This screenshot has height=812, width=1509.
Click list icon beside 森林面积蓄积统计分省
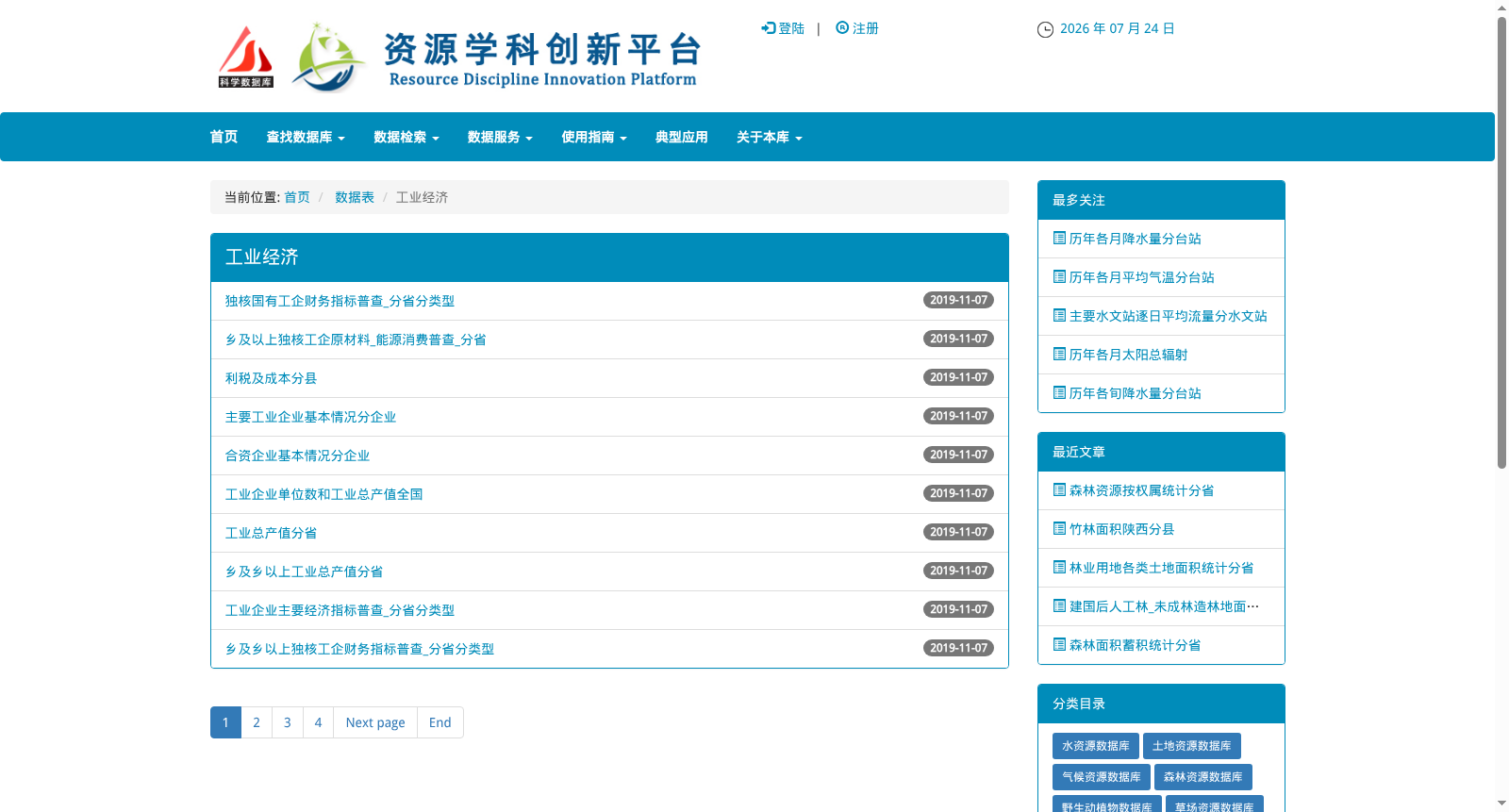[x=1059, y=645]
